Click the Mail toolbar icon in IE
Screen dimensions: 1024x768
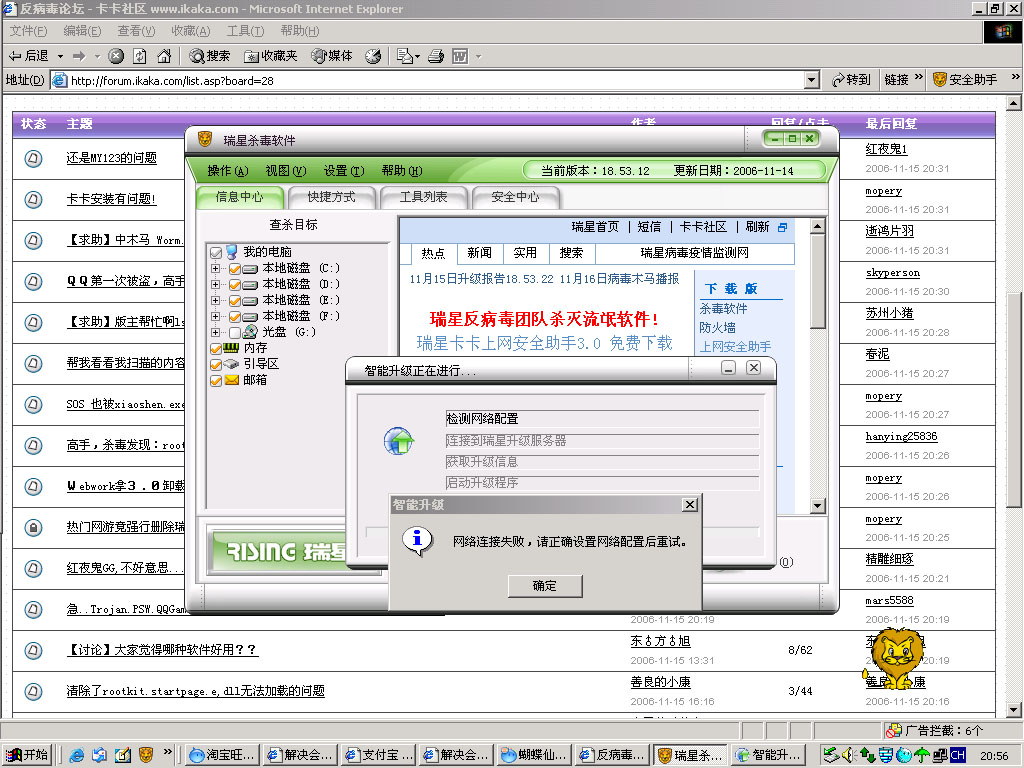click(405, 56)
